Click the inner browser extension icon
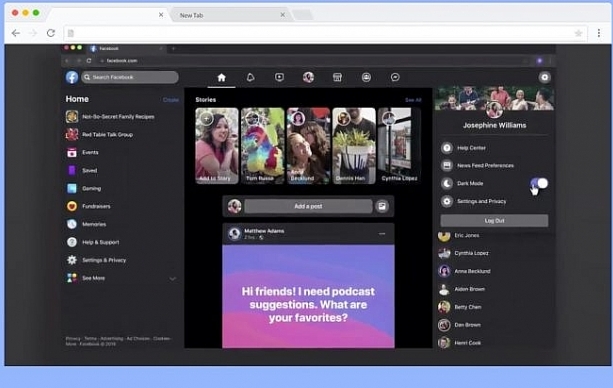613x388 pixels. pos(540,61)
